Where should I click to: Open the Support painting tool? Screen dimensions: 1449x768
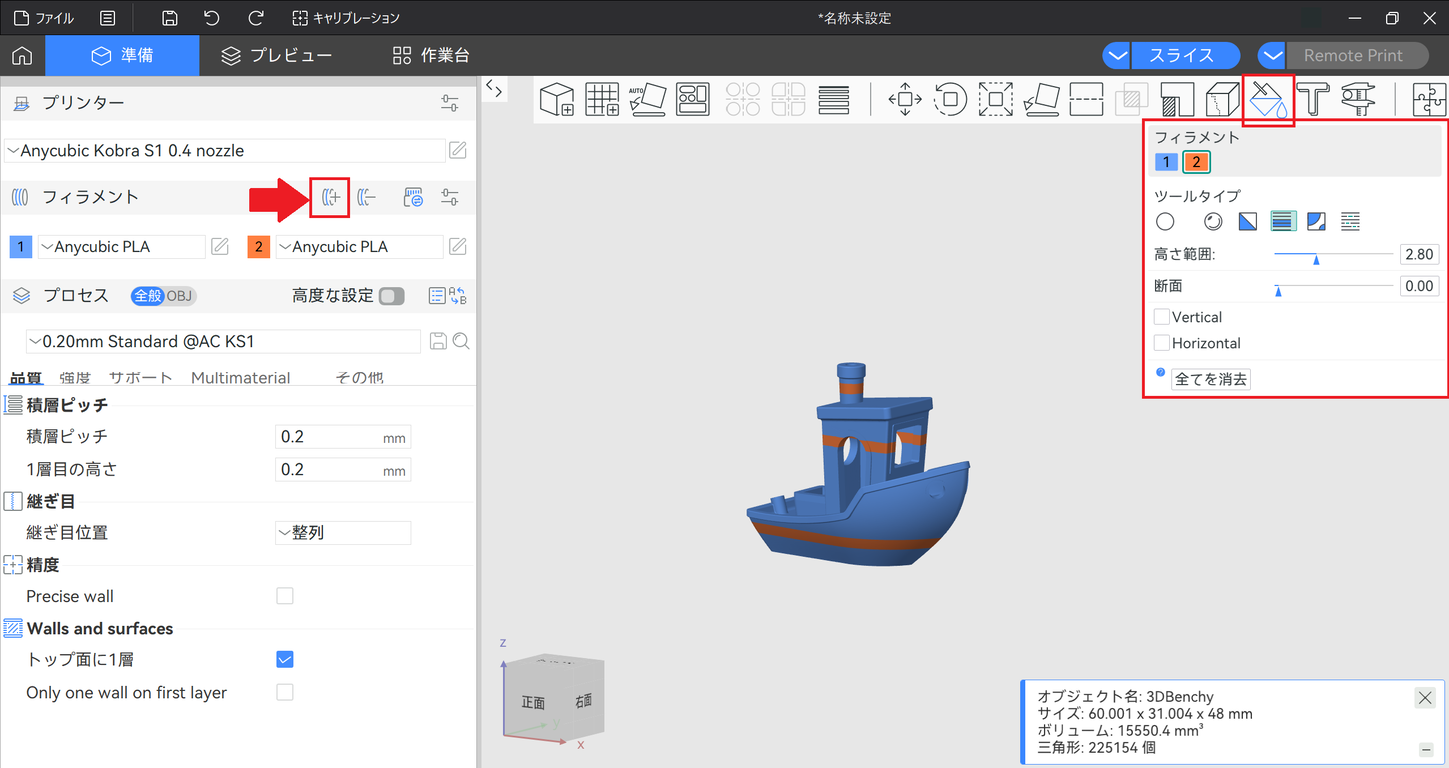point(1178,99)
